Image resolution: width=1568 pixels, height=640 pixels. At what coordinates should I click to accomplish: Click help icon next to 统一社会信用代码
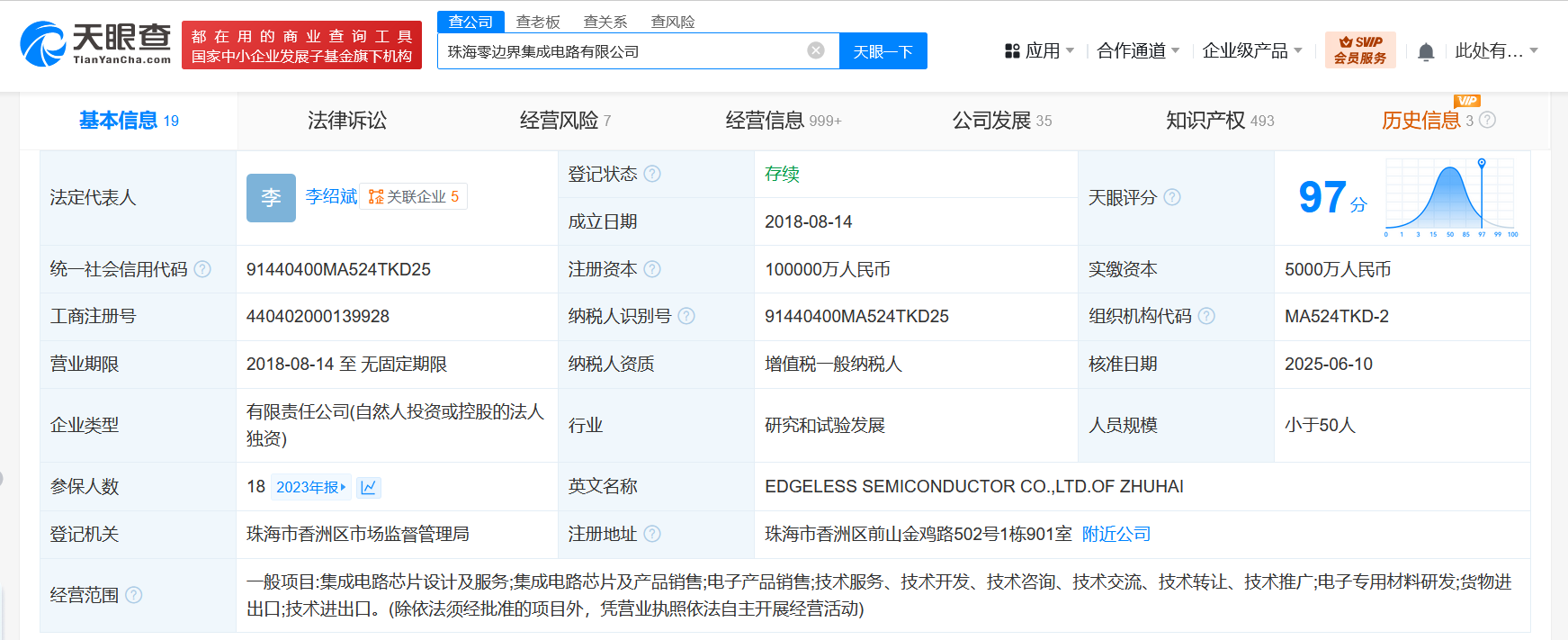click(202, 269)
